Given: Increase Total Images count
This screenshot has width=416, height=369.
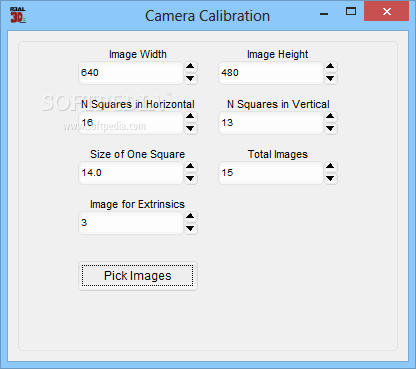Looking at the screenshot, I should coord(330,167).
